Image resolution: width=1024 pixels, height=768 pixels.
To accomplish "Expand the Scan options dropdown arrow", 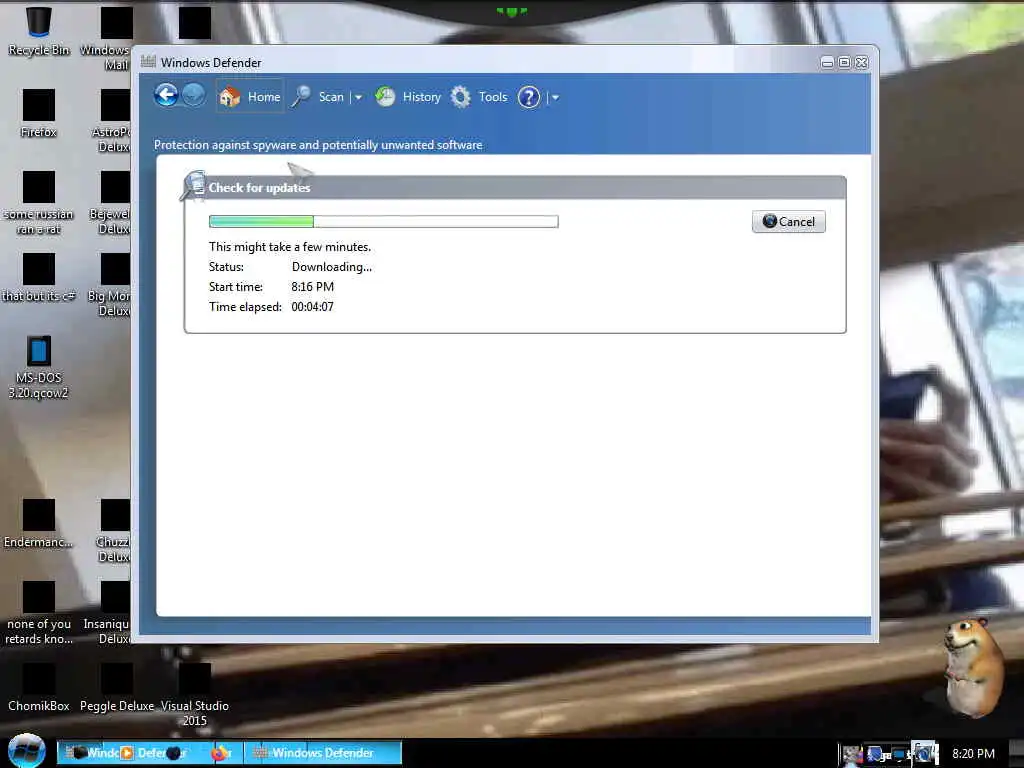I will (x=358, y=97).
